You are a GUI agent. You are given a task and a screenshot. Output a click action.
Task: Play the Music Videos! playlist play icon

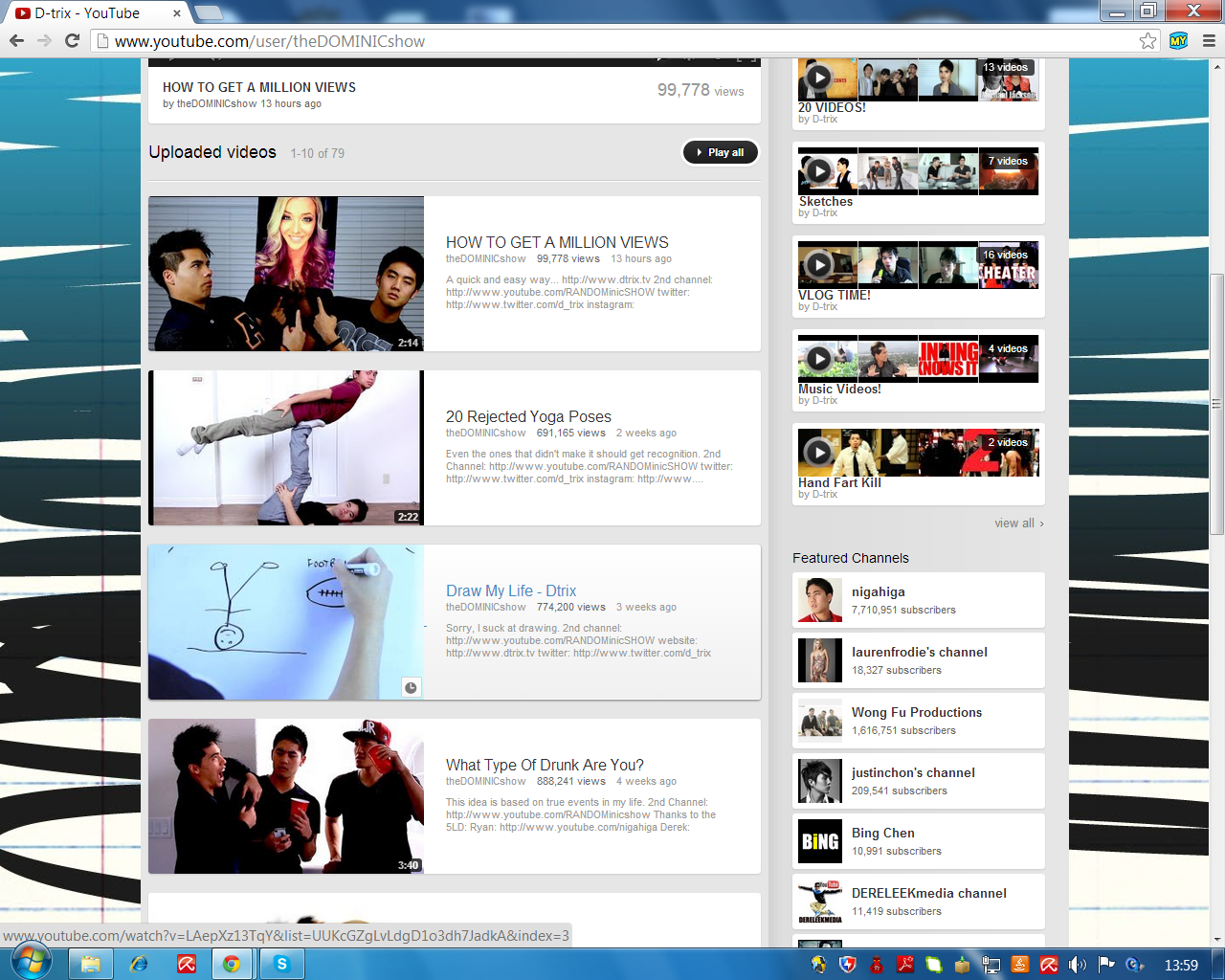coord(818,358)
